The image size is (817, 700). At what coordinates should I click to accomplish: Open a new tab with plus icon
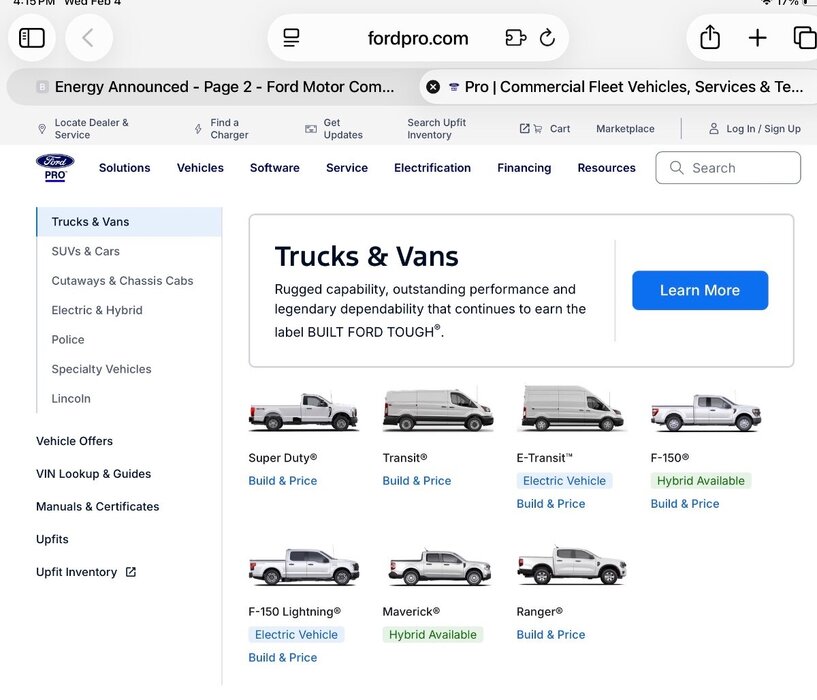pyautogui.click(x=757, y=38)
